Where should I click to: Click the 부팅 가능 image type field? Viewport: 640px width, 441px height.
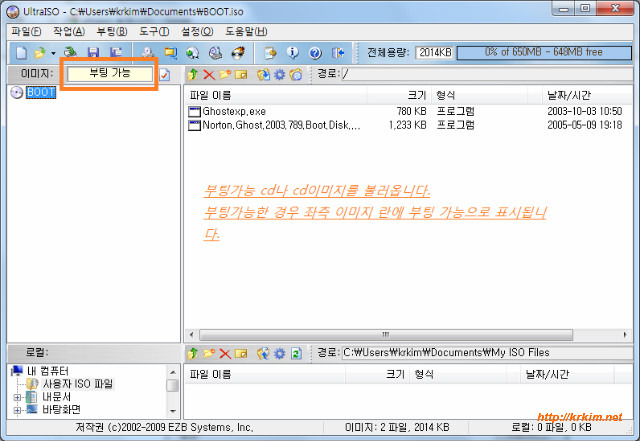click(110, 74)
